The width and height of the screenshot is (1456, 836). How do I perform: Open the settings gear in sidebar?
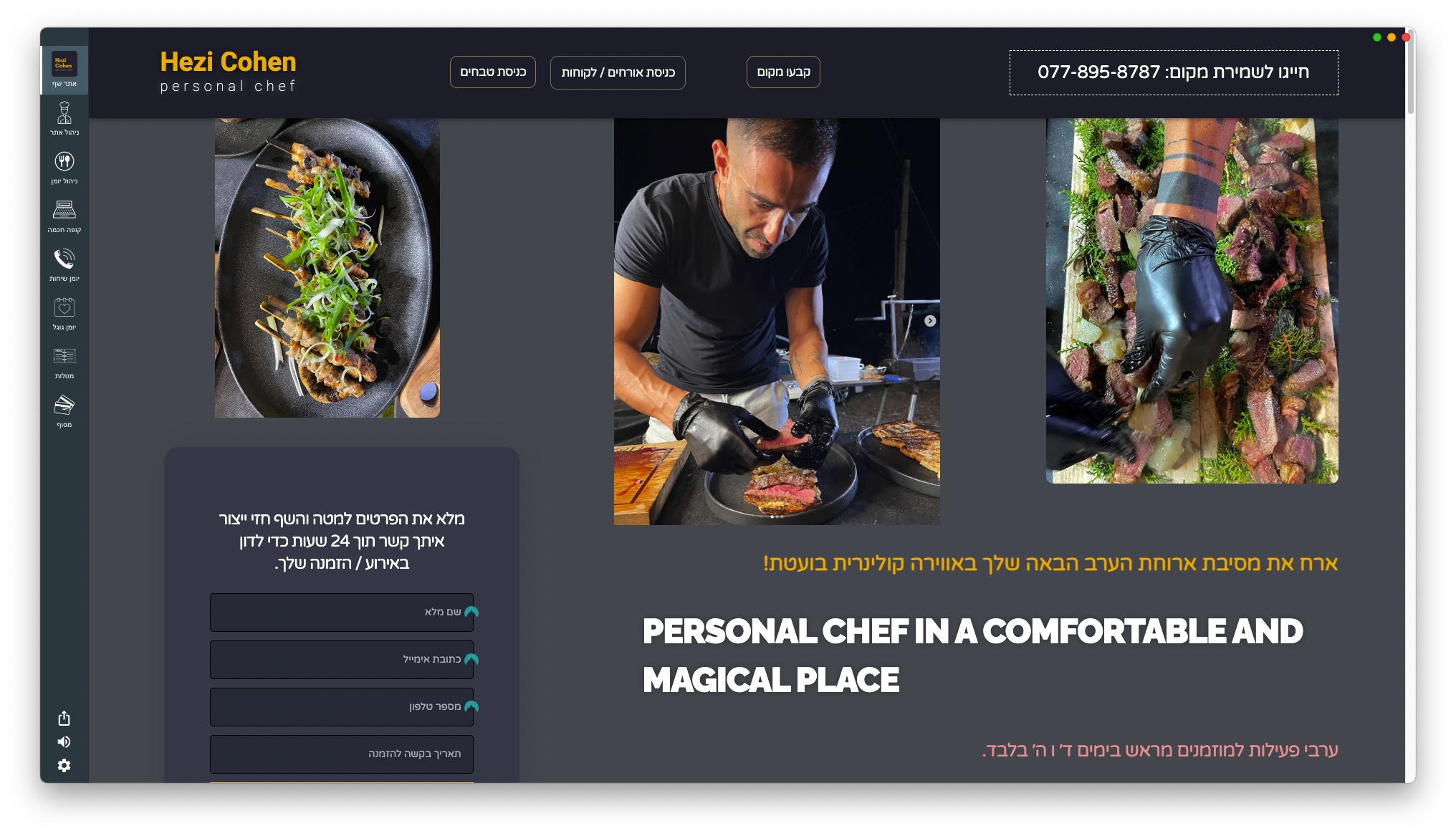point(64,765)
